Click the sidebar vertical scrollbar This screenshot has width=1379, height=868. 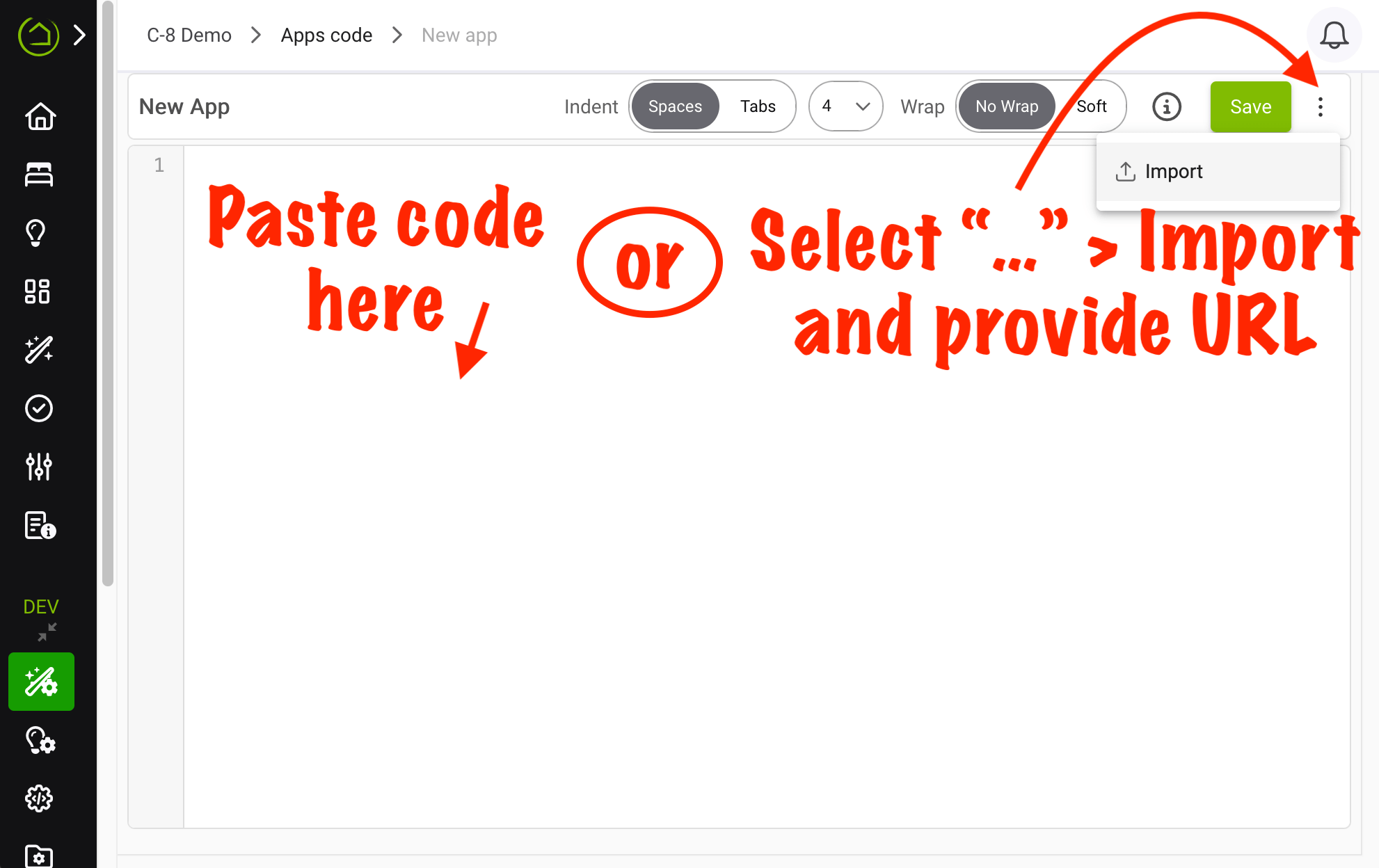point(107,294)
